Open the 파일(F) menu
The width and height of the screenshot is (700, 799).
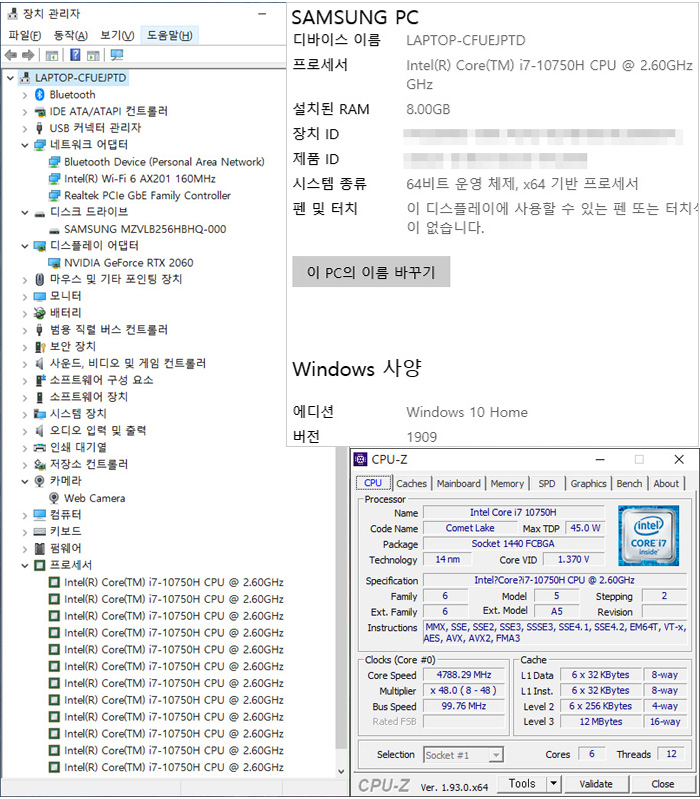click(x=25, y=35)
